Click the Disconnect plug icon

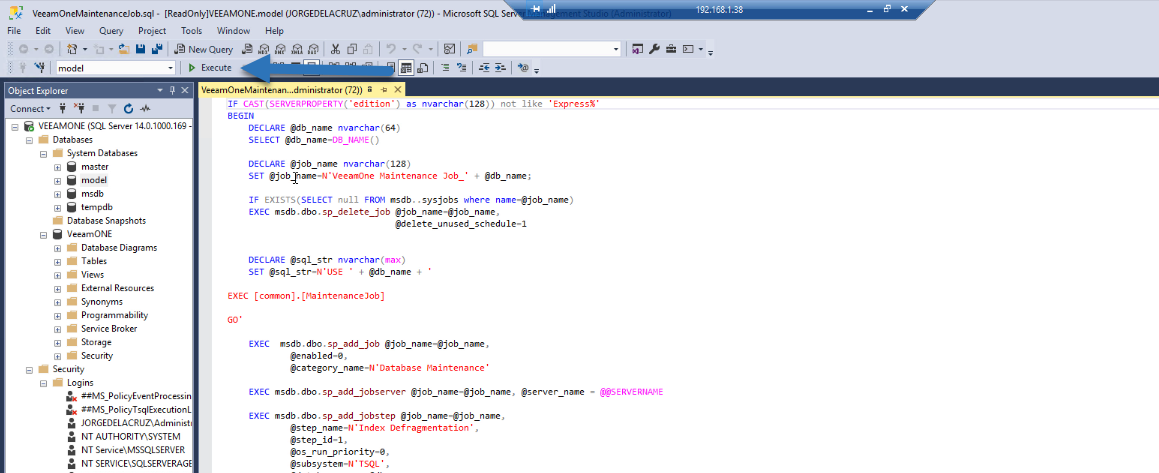click(x=78, y=109)
